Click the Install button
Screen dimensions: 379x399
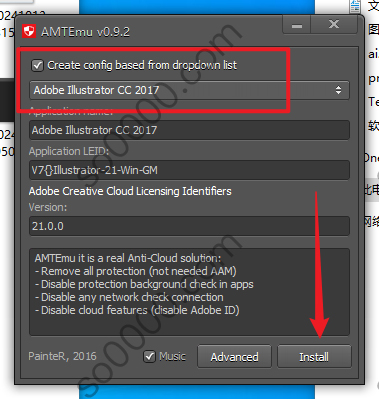coord(314,357)
